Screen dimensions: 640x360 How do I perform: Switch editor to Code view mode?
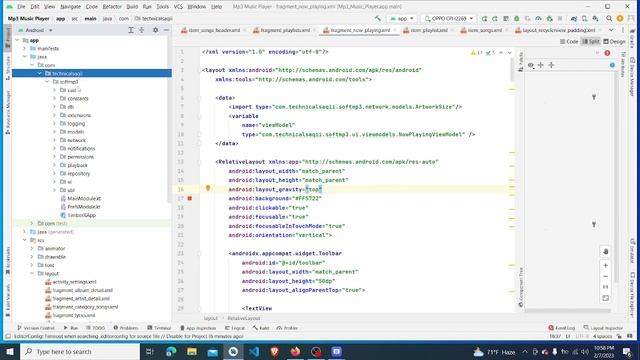pyautogui.click(x=569, y=41)
